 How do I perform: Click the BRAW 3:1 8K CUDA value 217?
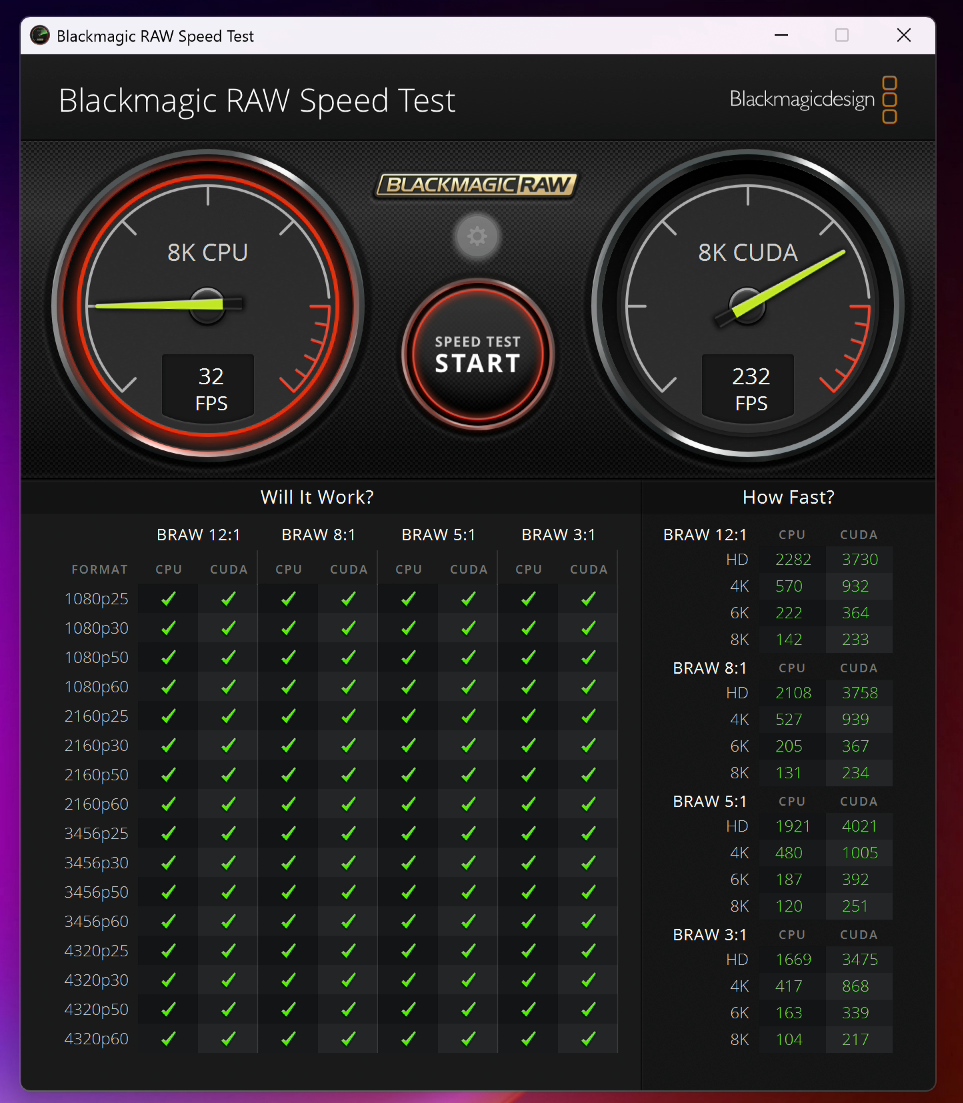[x=855, y=1040]
